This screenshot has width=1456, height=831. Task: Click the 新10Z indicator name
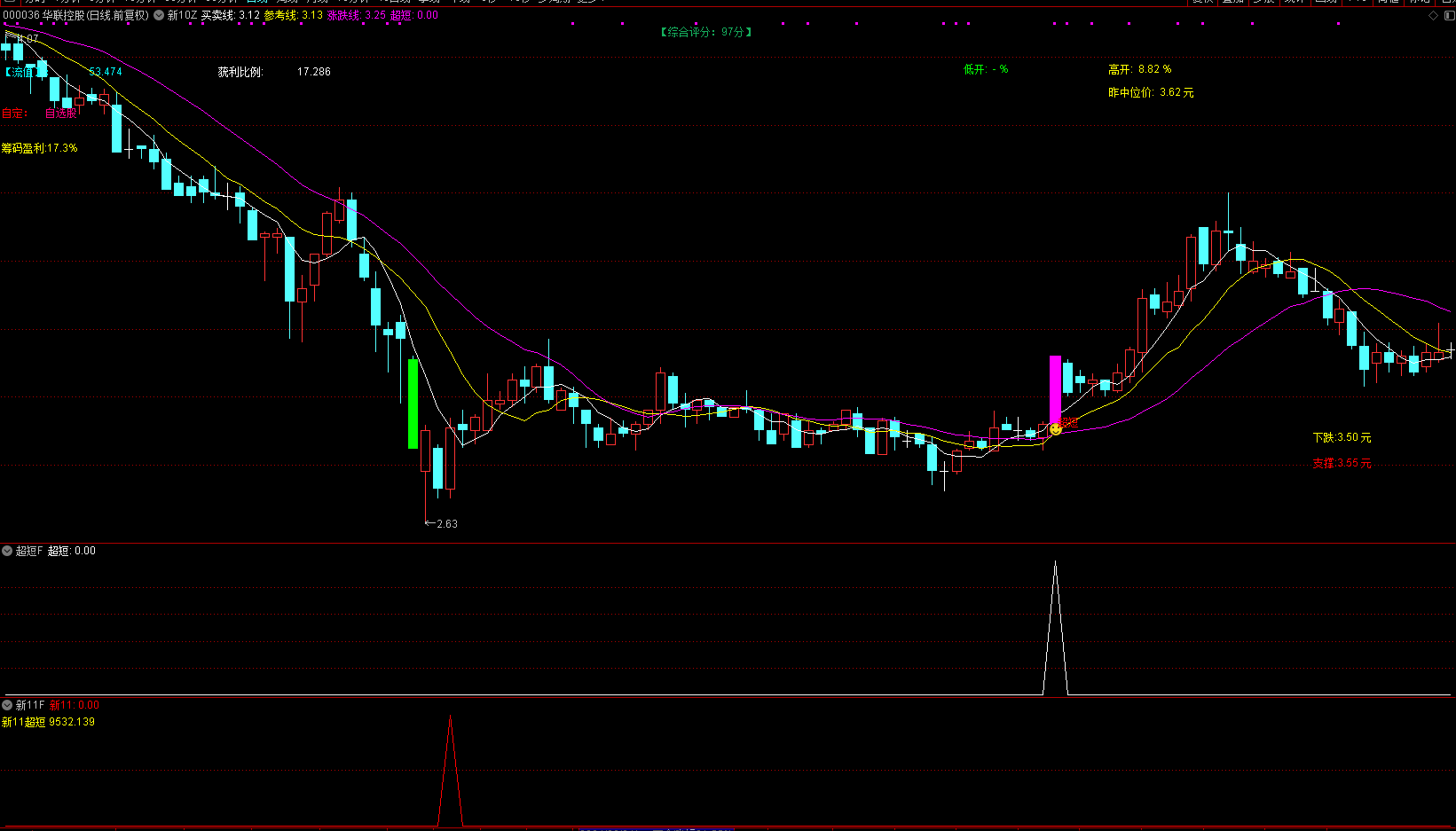pyautogui.click(x=182, y=15)
